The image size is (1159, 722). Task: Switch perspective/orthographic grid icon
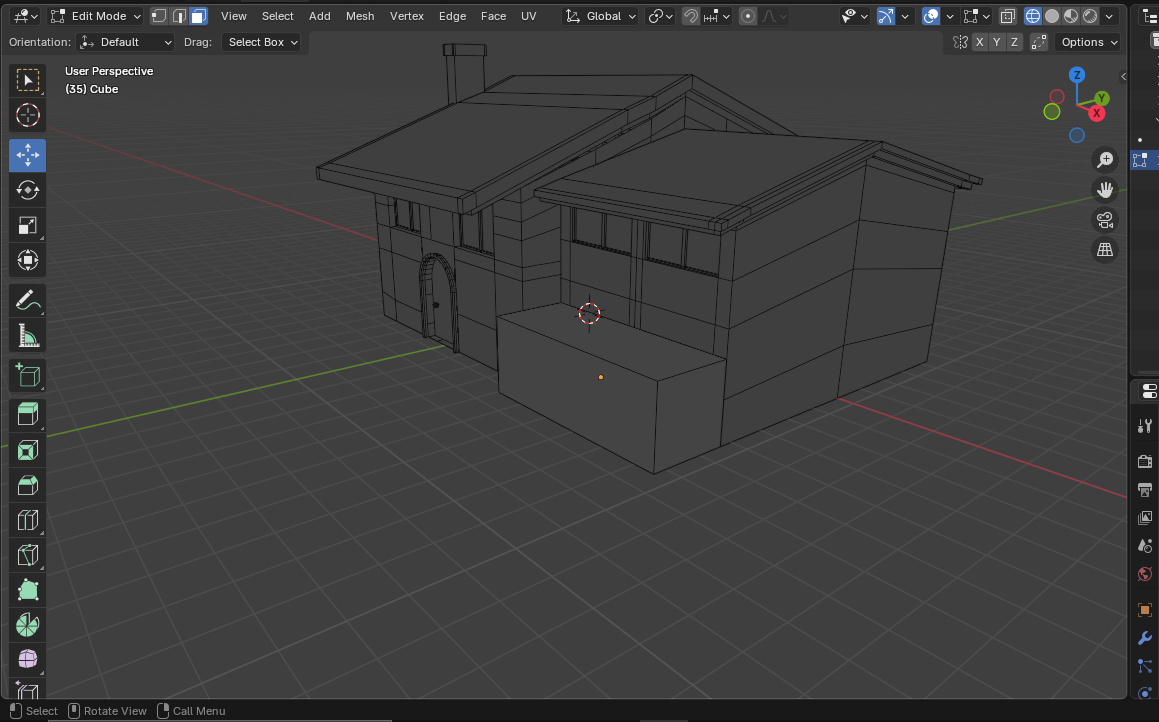pos(1105,250)
